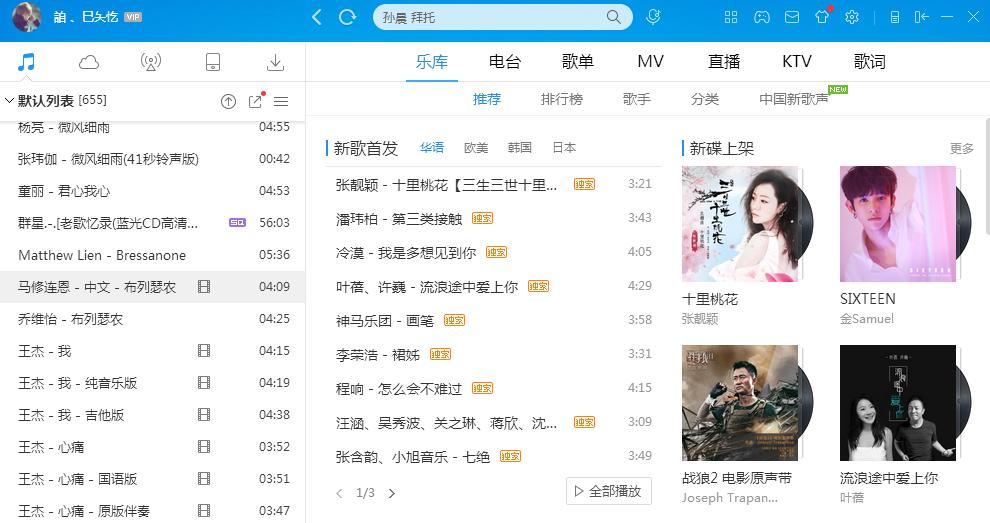Click the SQ badge on 群星 老歌忆录
Viewport: 990px width, 523px height.
click(237, 222)
